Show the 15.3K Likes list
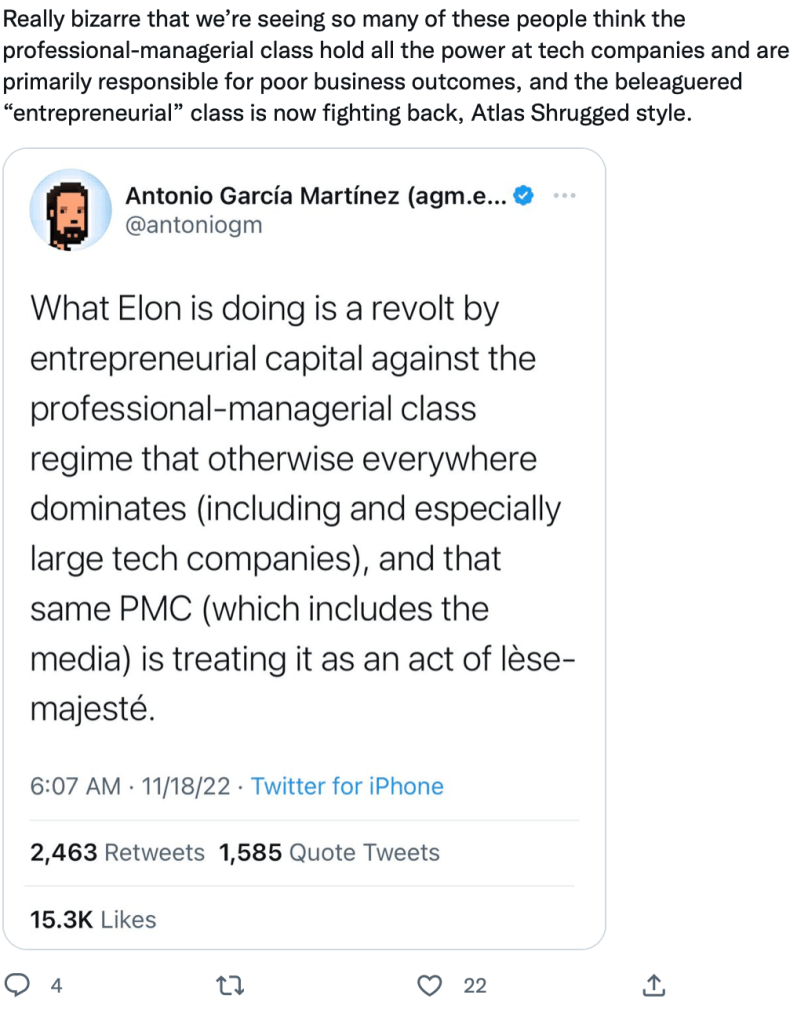The height and width of the screenshot is (1024, 808). coord(93,919)
